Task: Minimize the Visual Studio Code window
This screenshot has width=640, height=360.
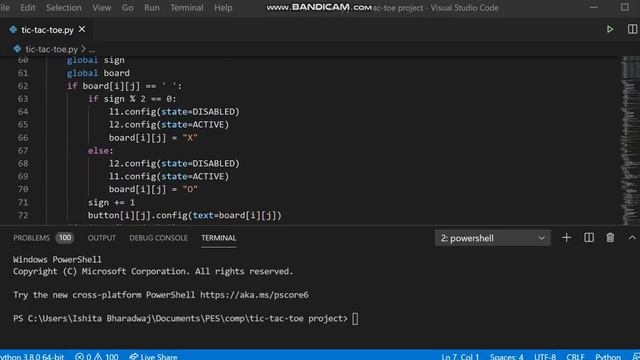Action: click(594, 7)
